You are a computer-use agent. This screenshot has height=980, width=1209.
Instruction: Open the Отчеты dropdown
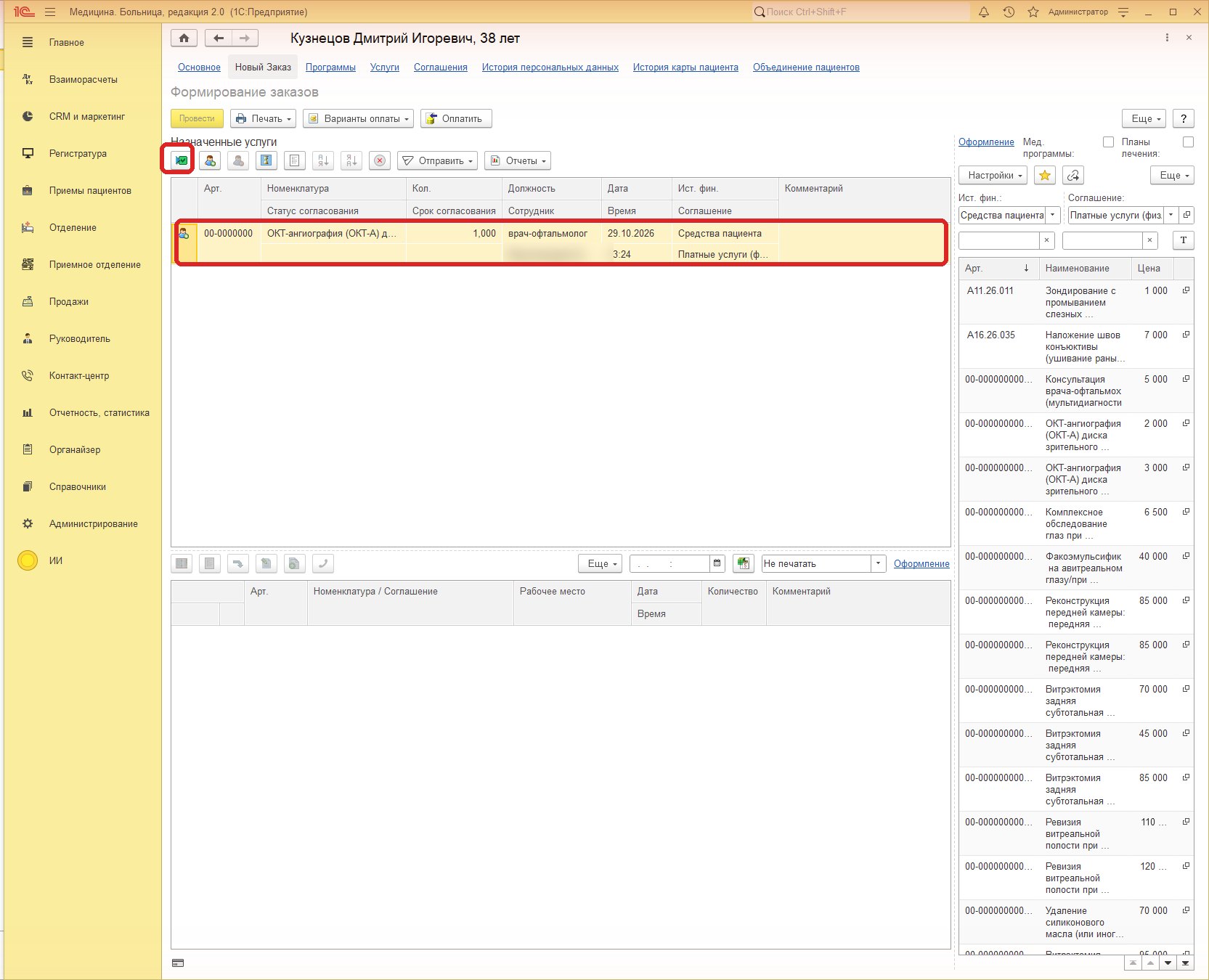pos(518,160)
